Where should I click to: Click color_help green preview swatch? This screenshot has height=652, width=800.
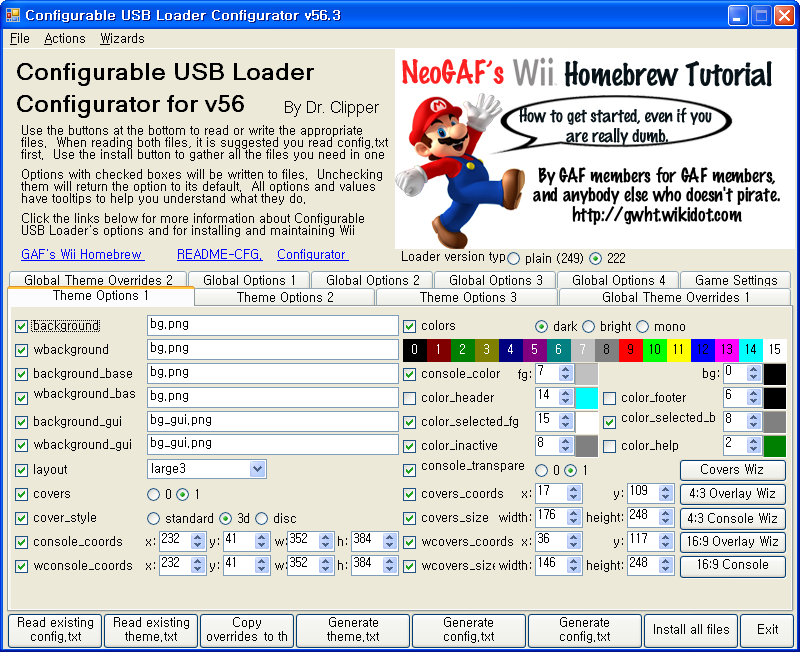(x=774, y=446)
